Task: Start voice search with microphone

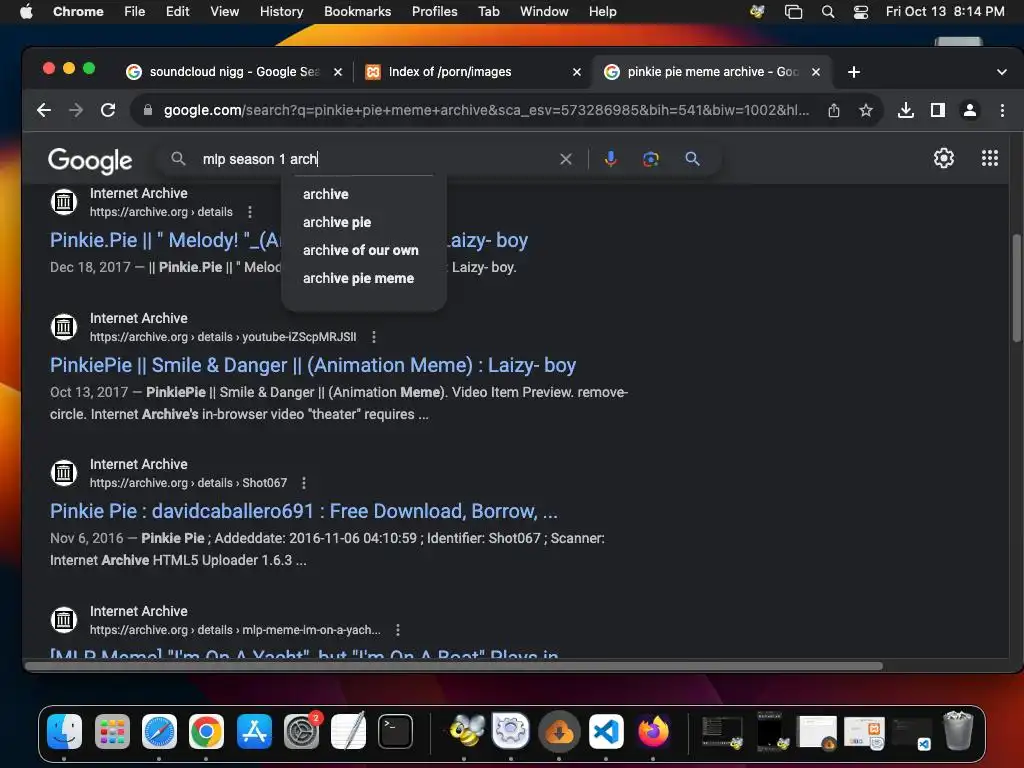Action: point(611,159)
